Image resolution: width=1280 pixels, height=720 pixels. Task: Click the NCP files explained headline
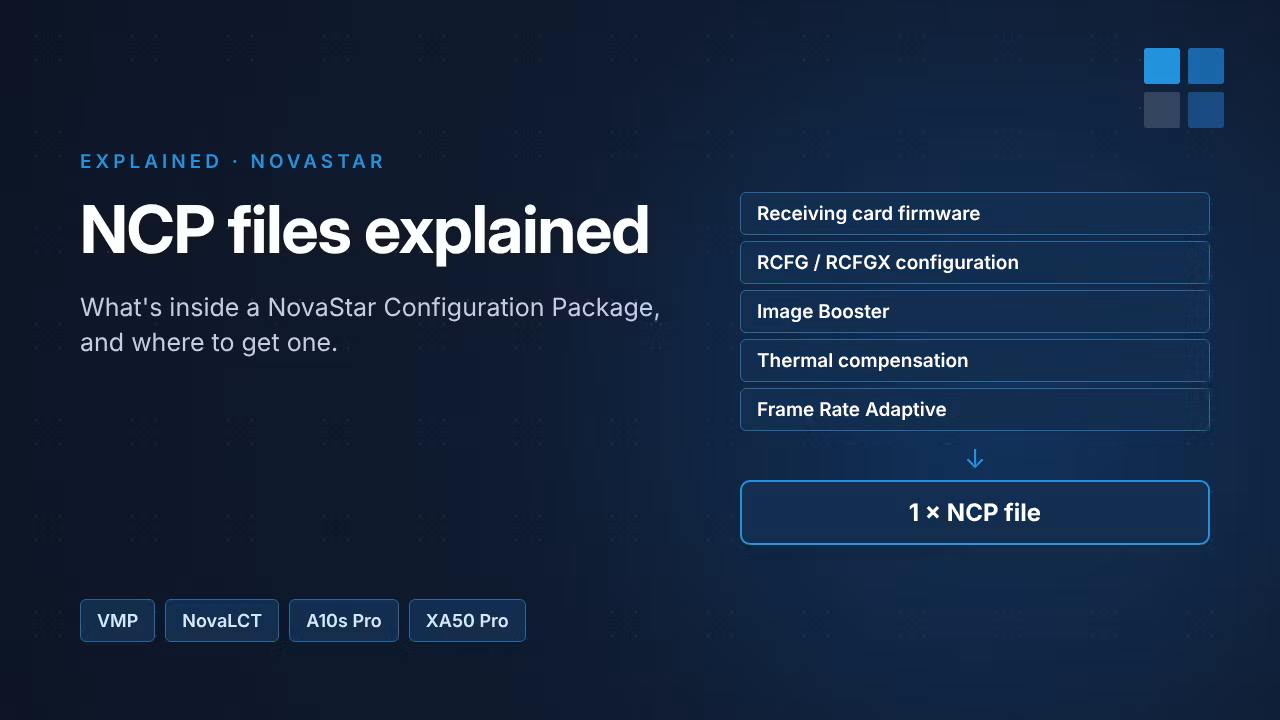pos(365,231)
